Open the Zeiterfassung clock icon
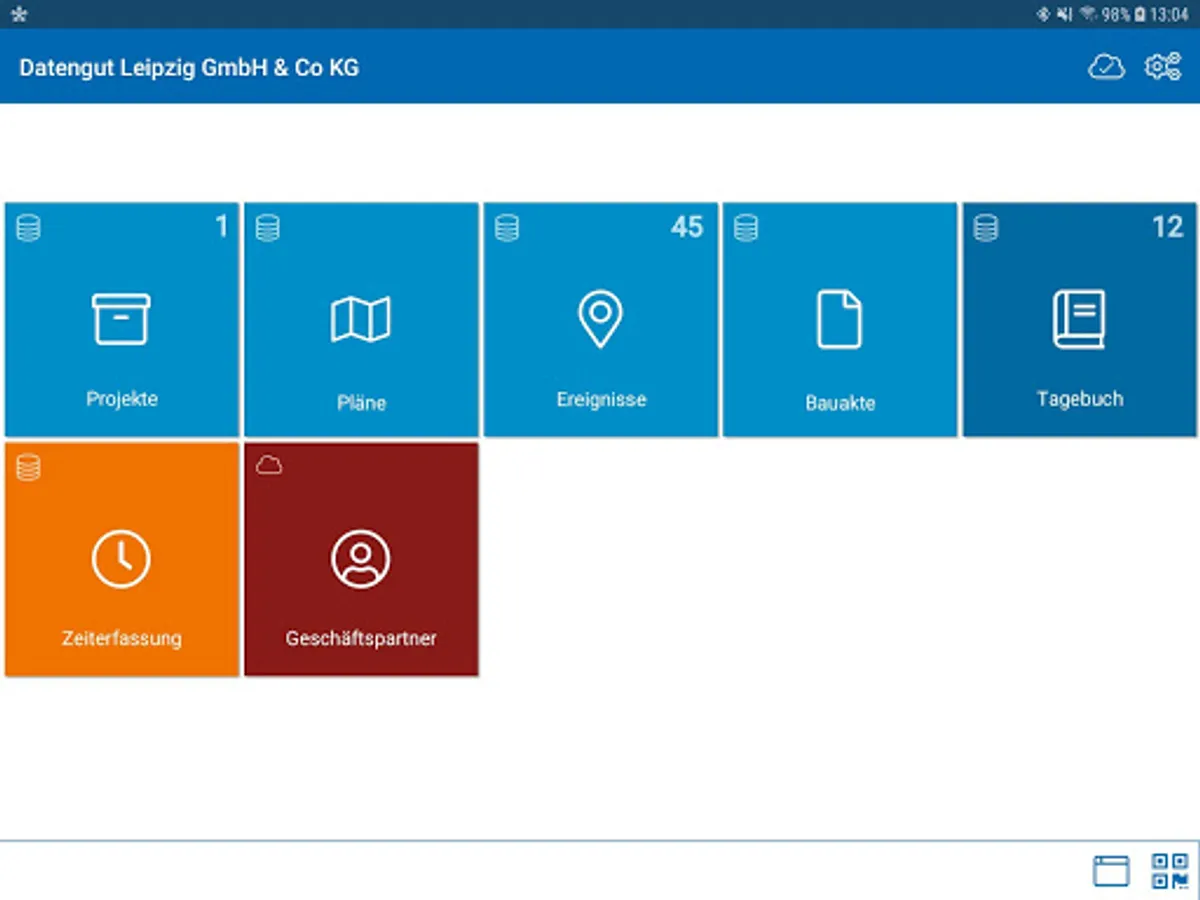The image size is (1200, 900). (x=121, y=559)
